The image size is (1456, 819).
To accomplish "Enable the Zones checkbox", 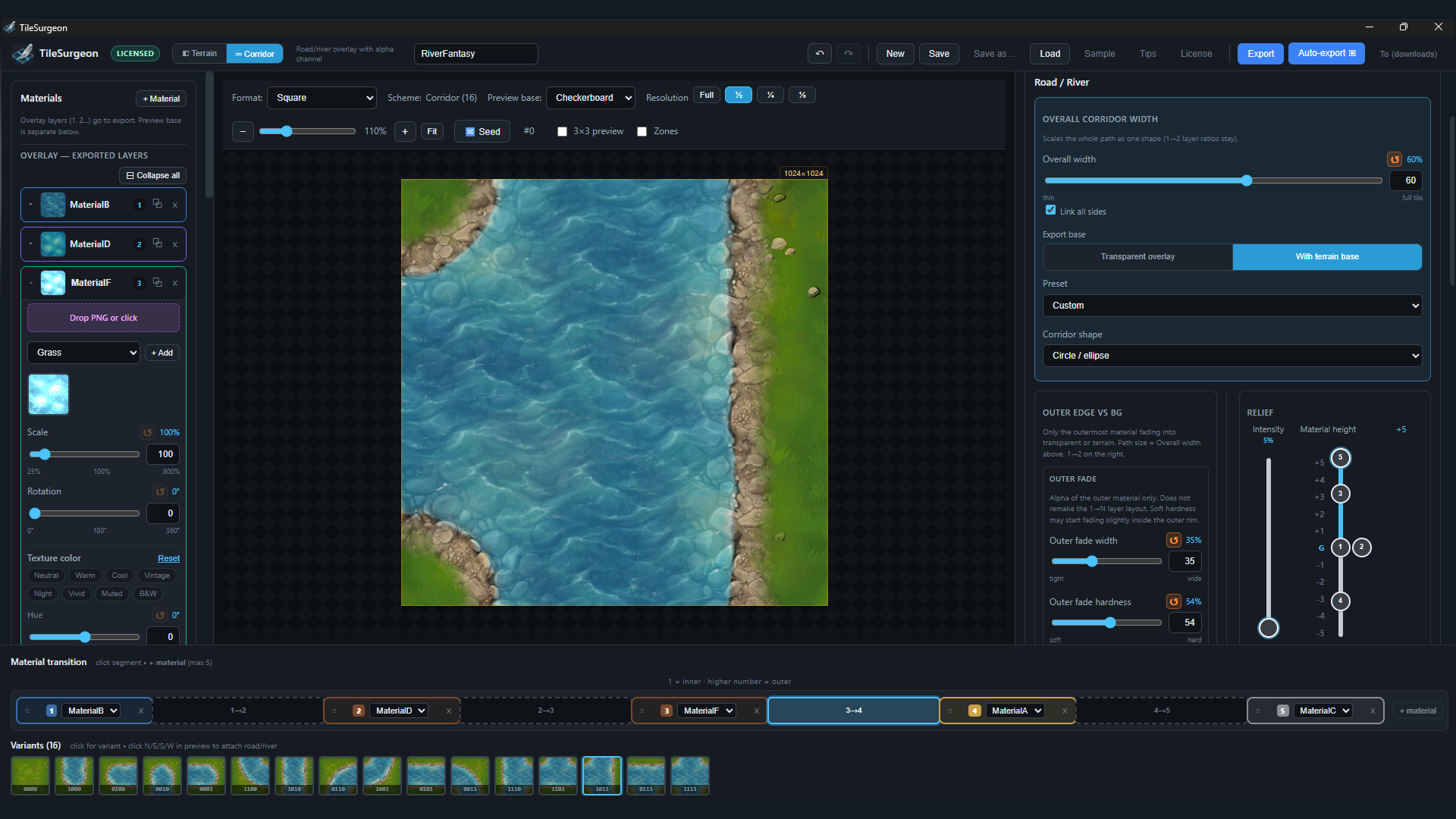I will (642, 131).
